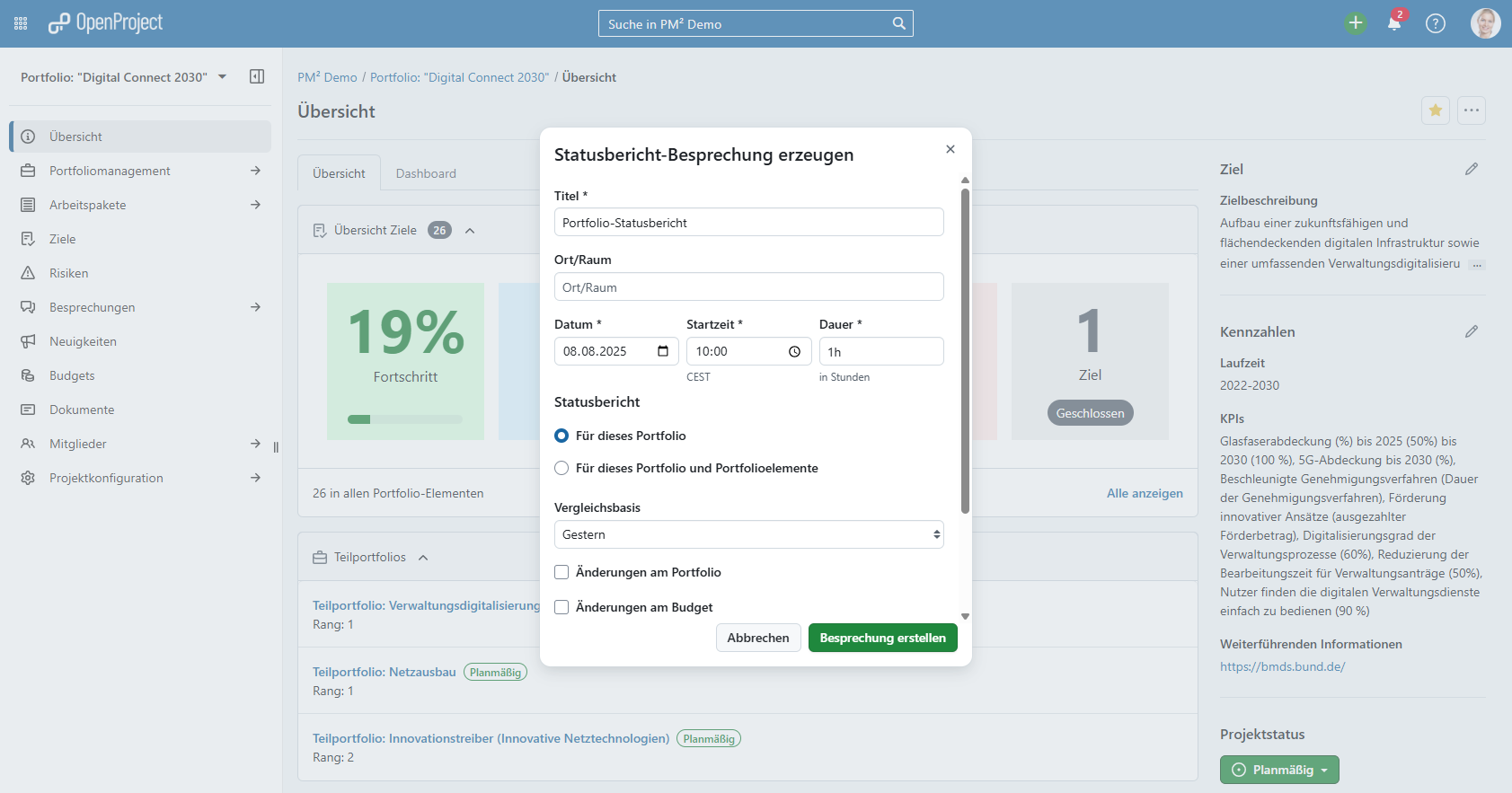Screen dimensions: 1512x793
Task: Click the green plus create icon
Action: pyautogui.click(x=1355, y=23)
